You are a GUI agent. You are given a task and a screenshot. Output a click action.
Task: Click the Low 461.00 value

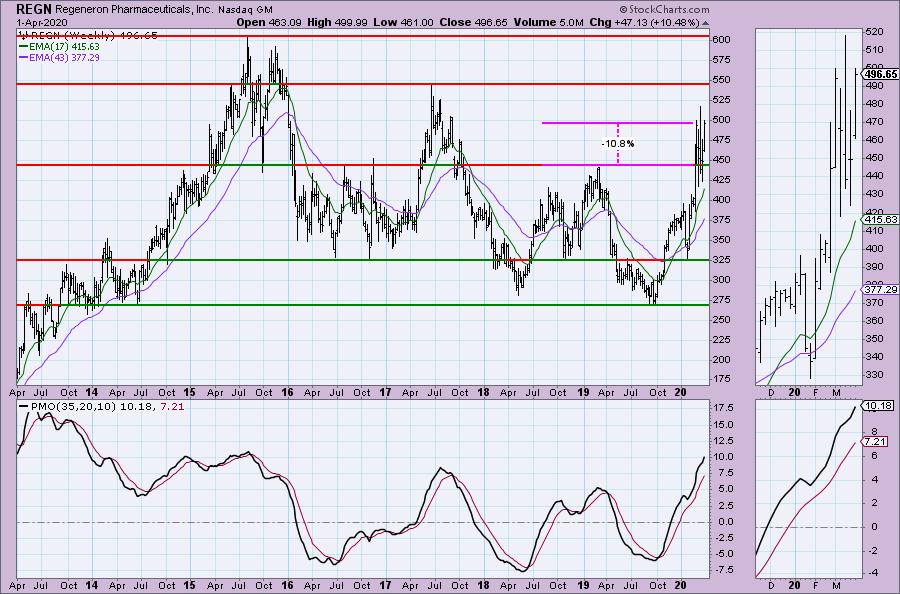[x=402, y=23]
